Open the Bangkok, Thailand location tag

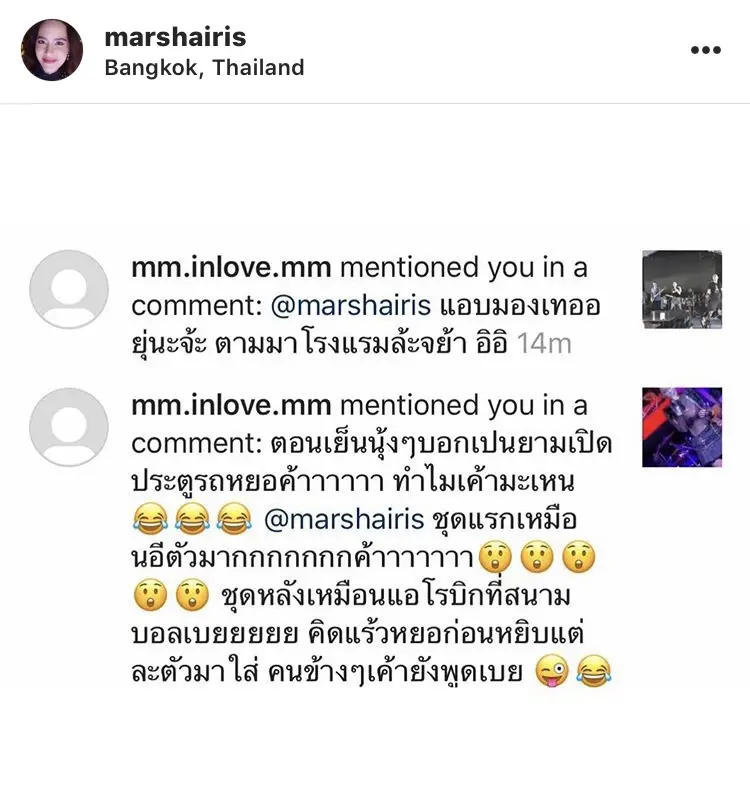[x=204, y=67]
